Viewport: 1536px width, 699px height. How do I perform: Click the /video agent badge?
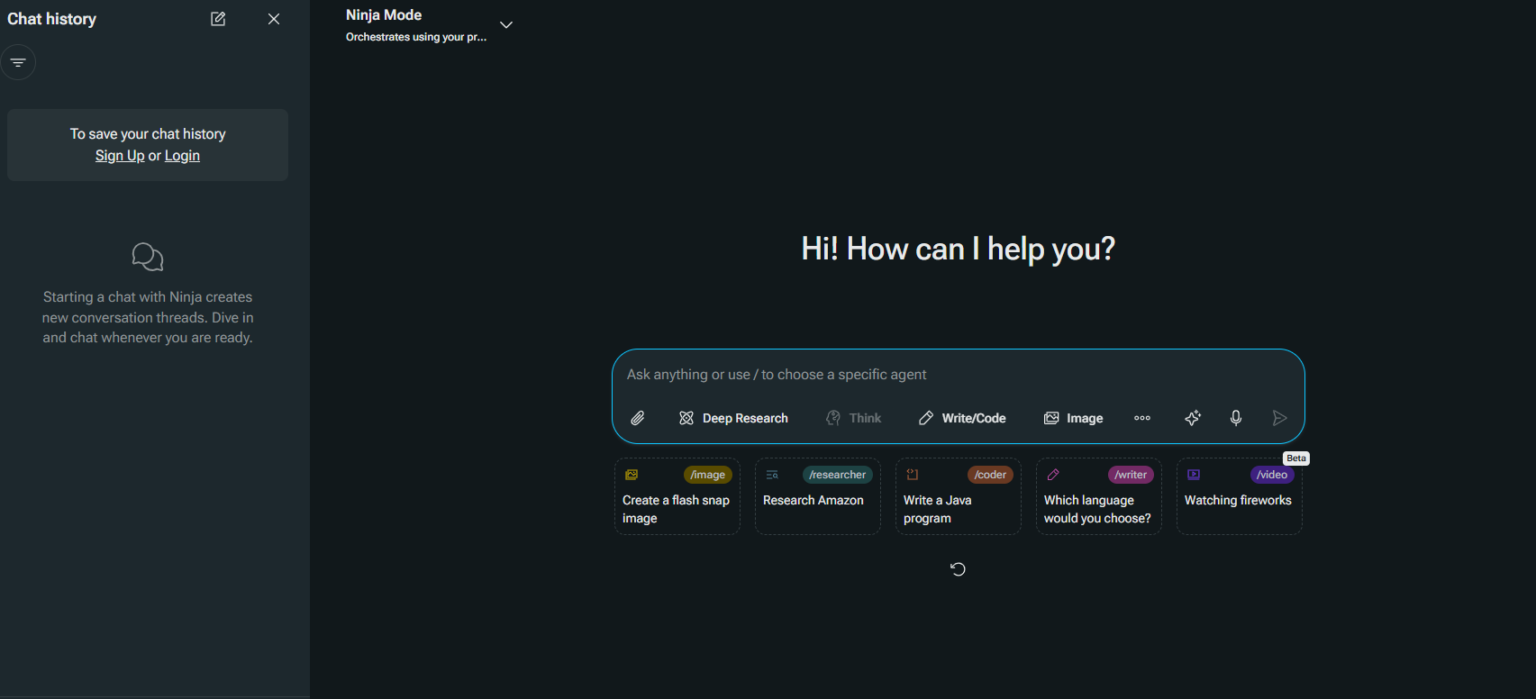pos(1271,474)
